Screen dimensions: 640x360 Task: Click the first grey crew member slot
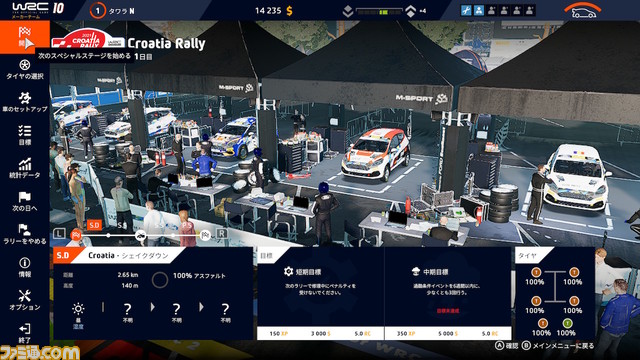[x=491, y=11]
